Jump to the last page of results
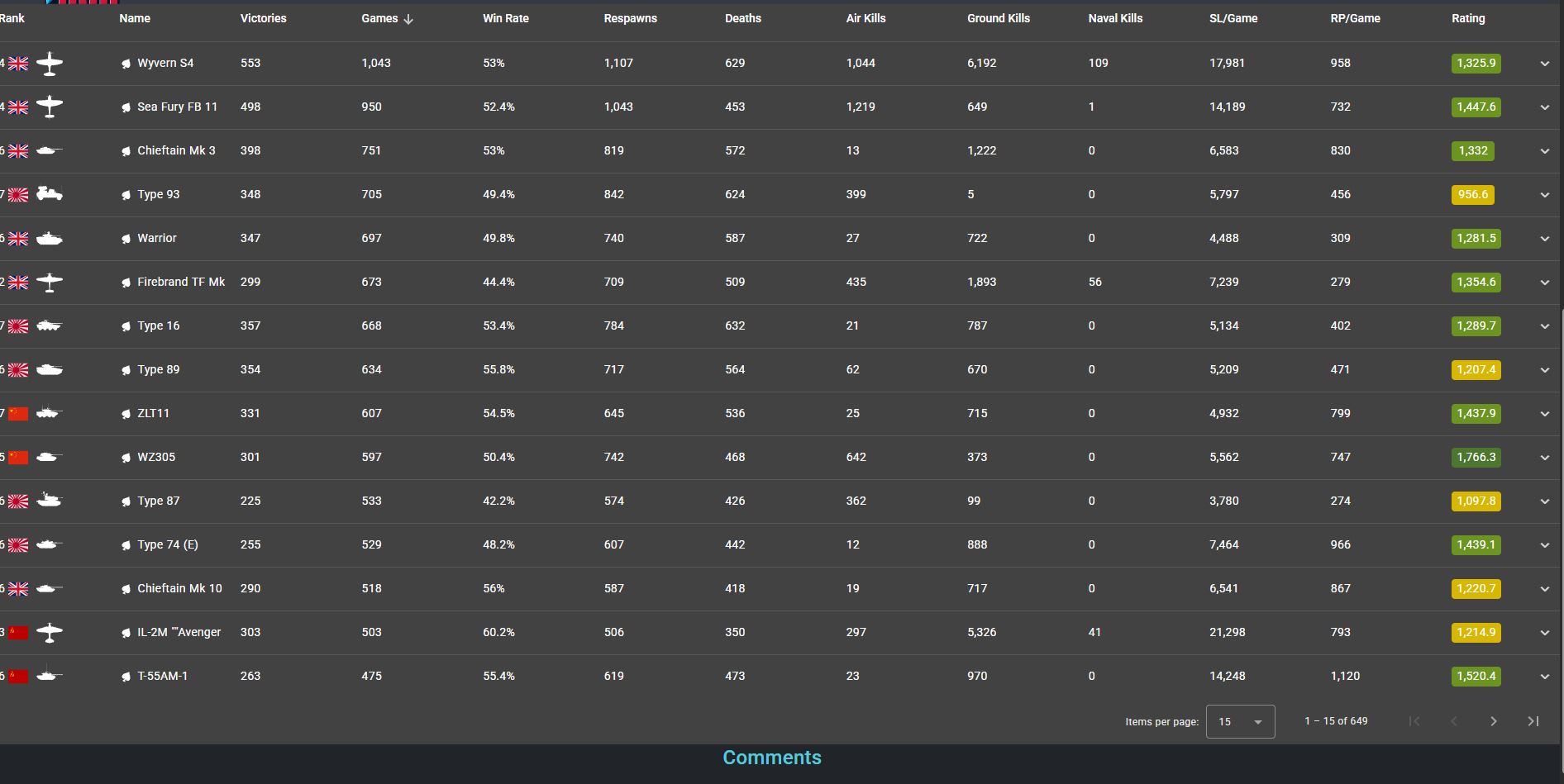Viewport: 1564px width, 784px height. 1533,721
